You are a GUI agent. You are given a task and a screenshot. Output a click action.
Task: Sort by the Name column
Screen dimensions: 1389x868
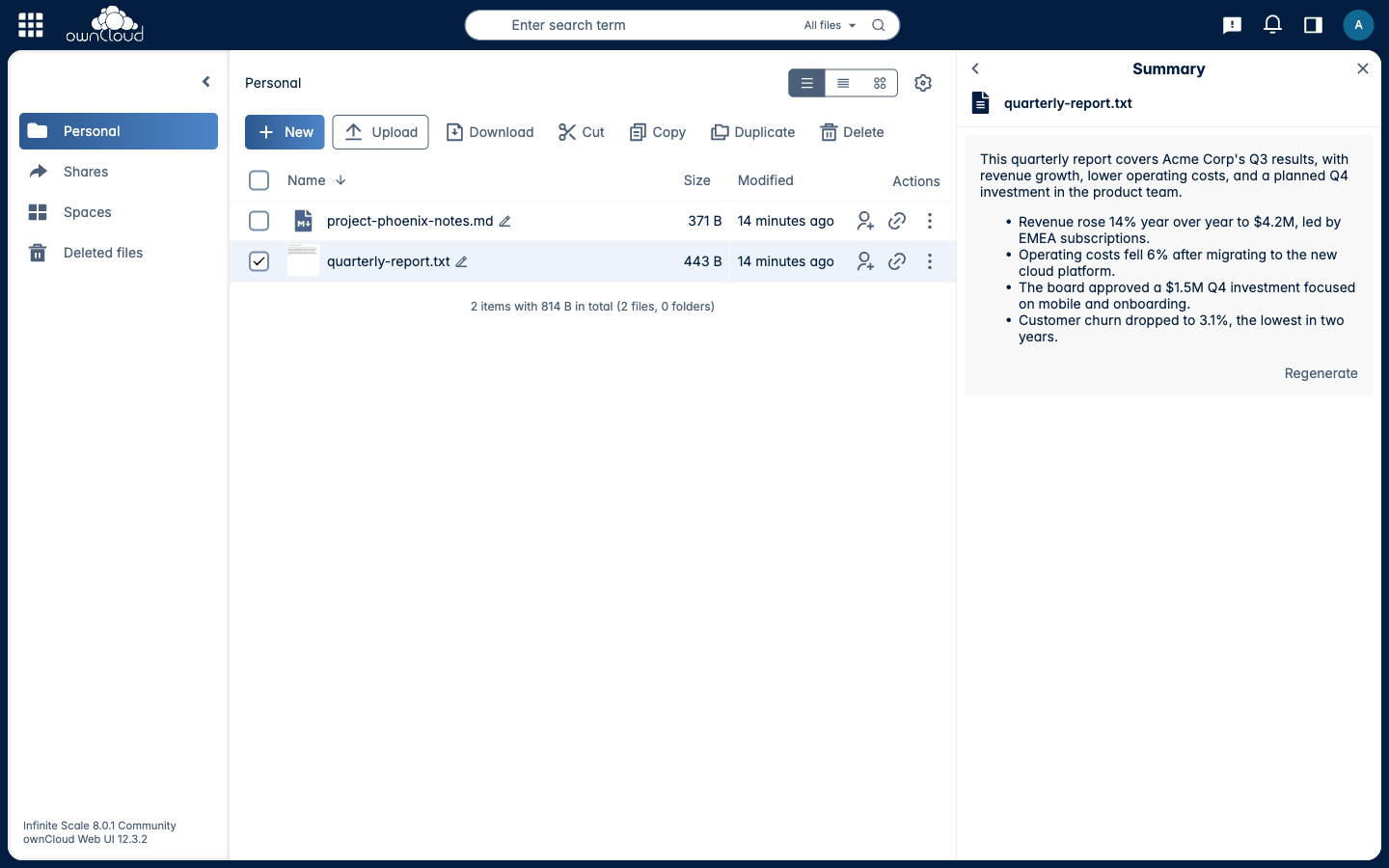point(316,180)
